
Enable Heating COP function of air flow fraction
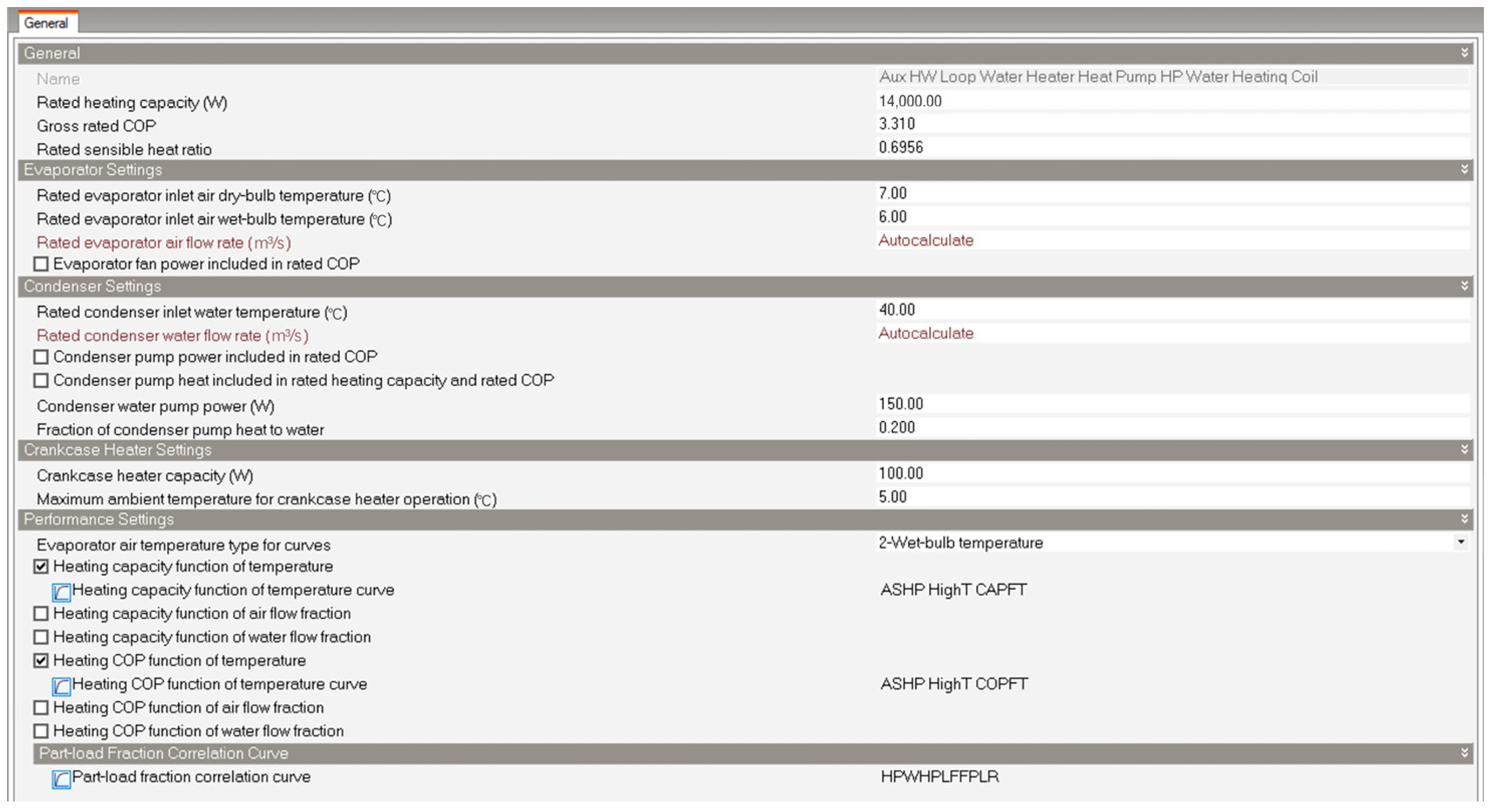(x=41, y=708)
